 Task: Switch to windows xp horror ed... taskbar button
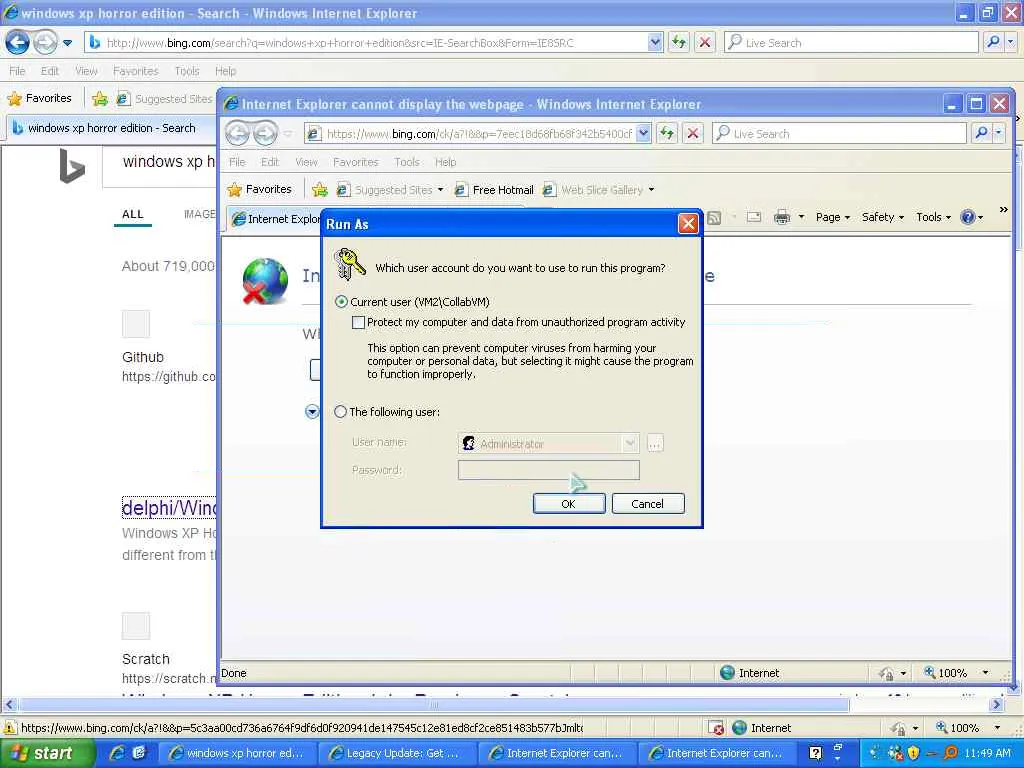pyautogui.click(x=237, y=753)
